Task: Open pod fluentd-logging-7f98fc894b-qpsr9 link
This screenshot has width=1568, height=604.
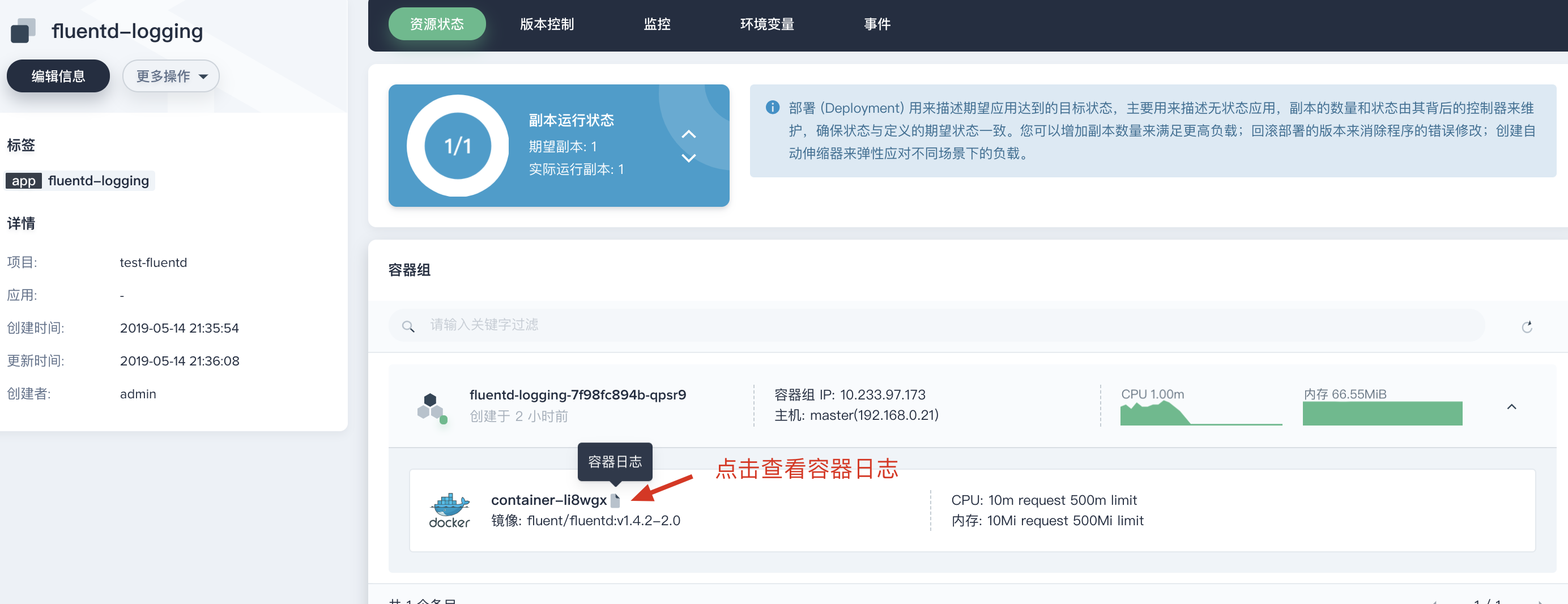Action: (x=578, y=394)
